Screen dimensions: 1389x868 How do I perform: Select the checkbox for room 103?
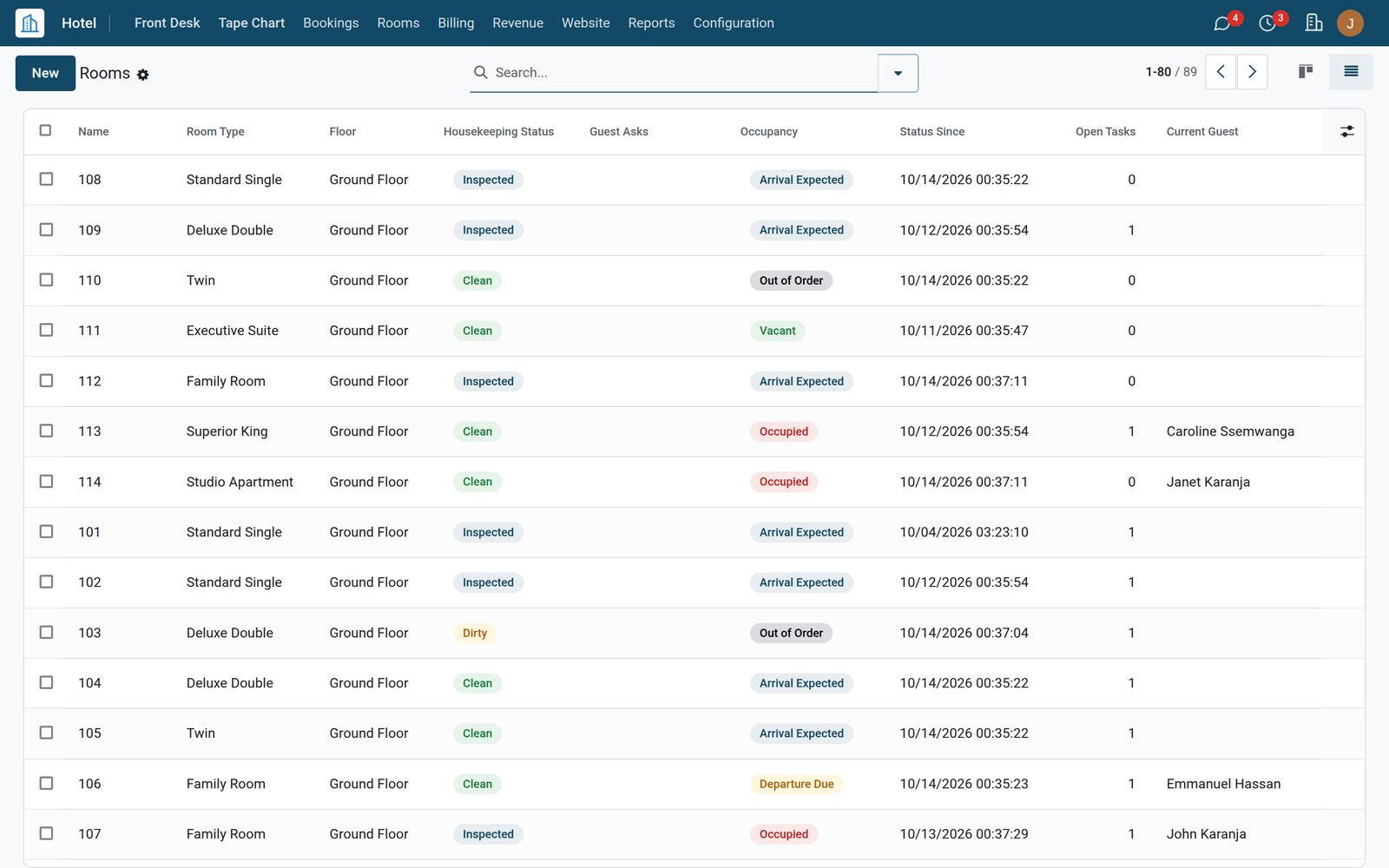point(46,632)
